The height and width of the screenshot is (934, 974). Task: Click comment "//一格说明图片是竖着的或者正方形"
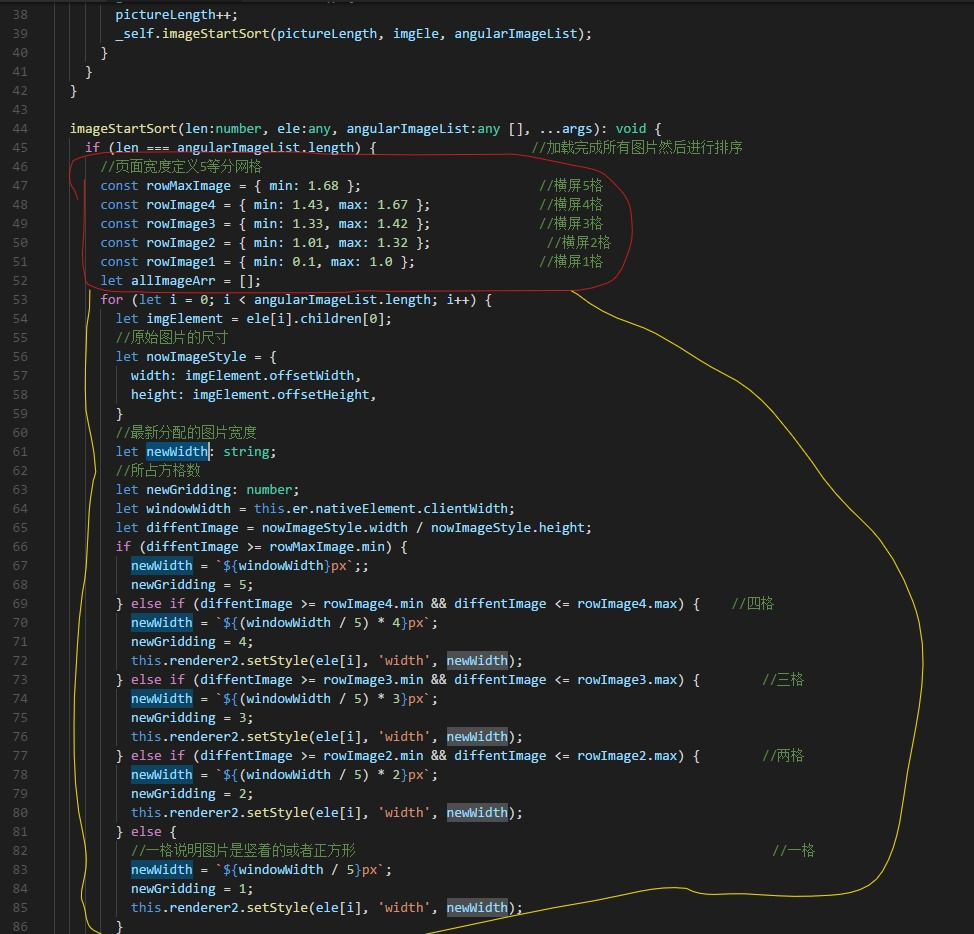click(243, 850)
